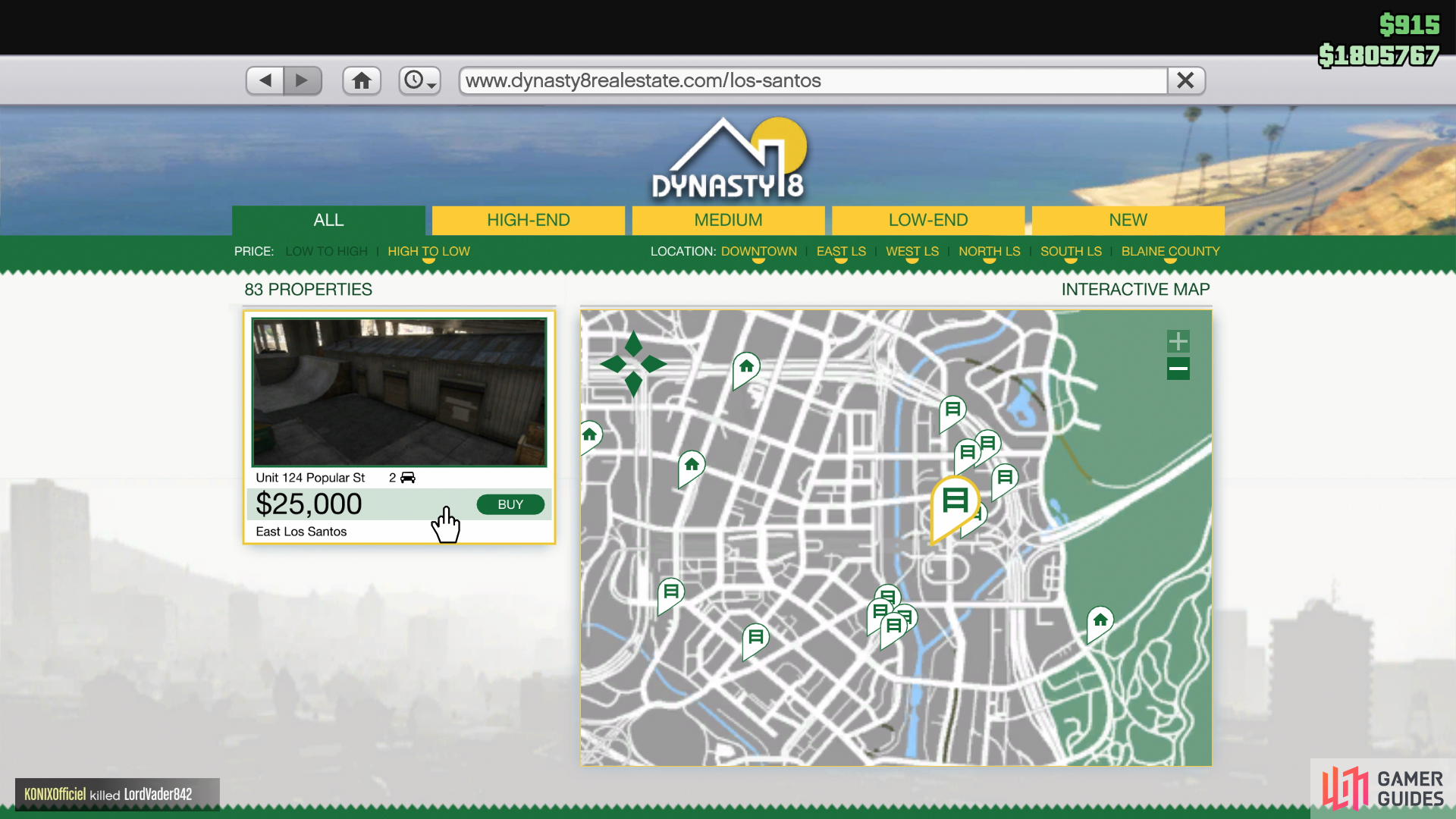Screen dimensions: 1456x819
Task: Select the house marker below the first house
Action: 691,467
